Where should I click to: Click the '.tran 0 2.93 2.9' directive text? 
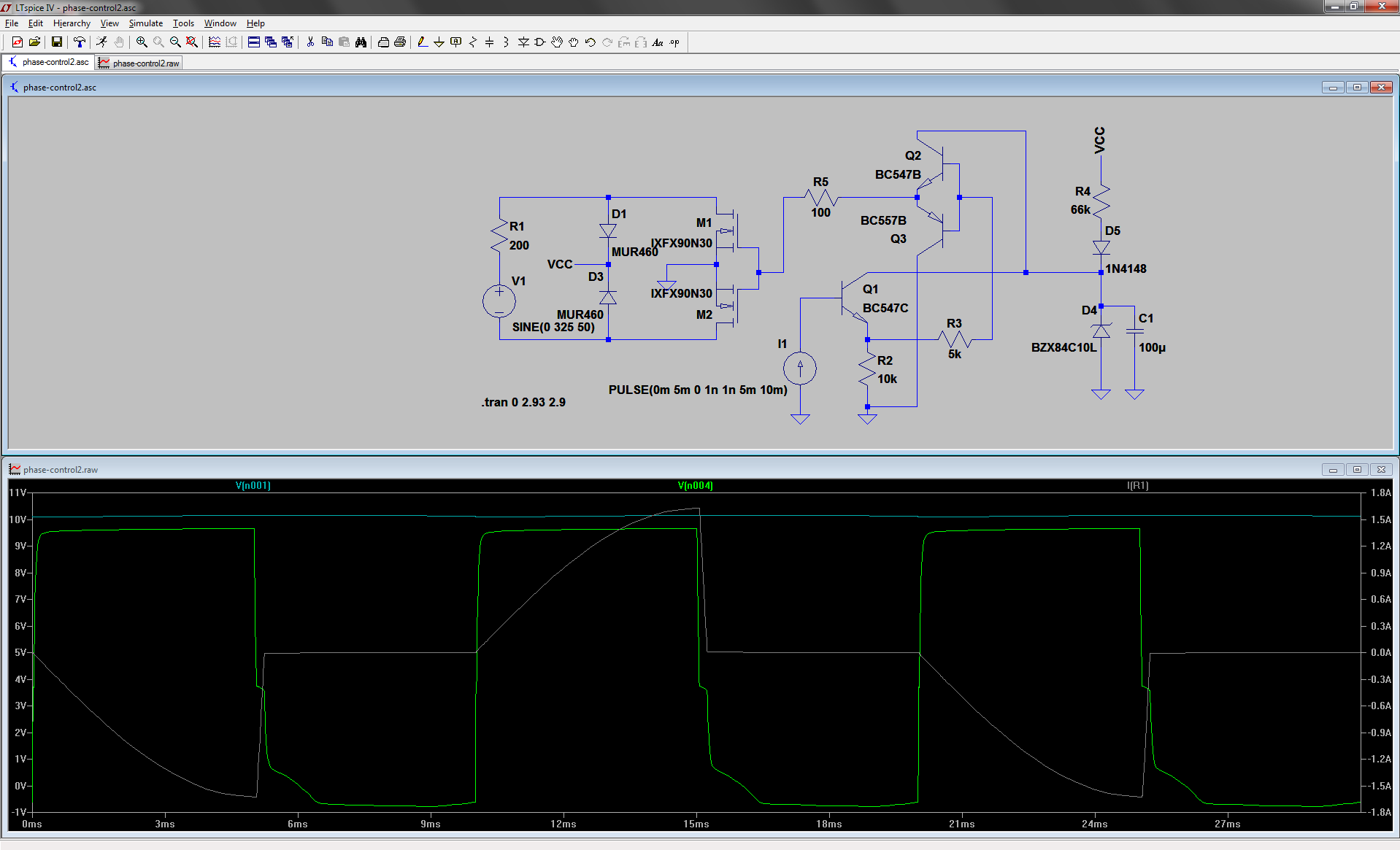523,402
